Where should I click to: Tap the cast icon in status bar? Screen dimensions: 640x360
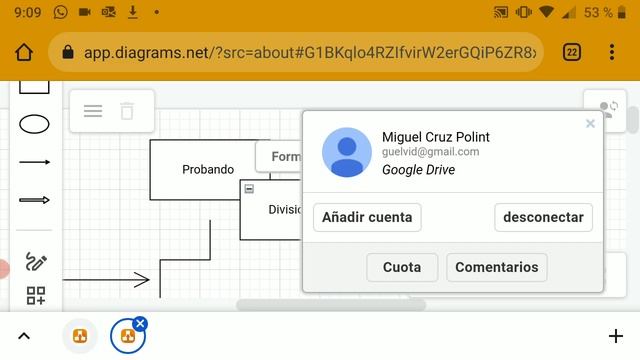501,12
